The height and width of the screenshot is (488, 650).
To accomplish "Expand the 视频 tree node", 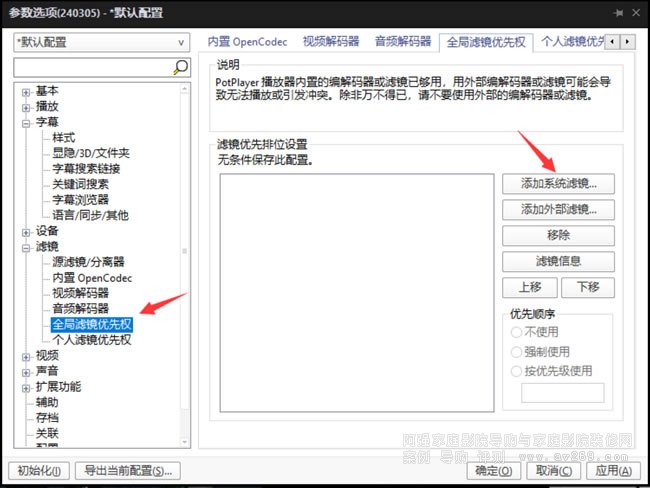I will (x=26, y=356).
